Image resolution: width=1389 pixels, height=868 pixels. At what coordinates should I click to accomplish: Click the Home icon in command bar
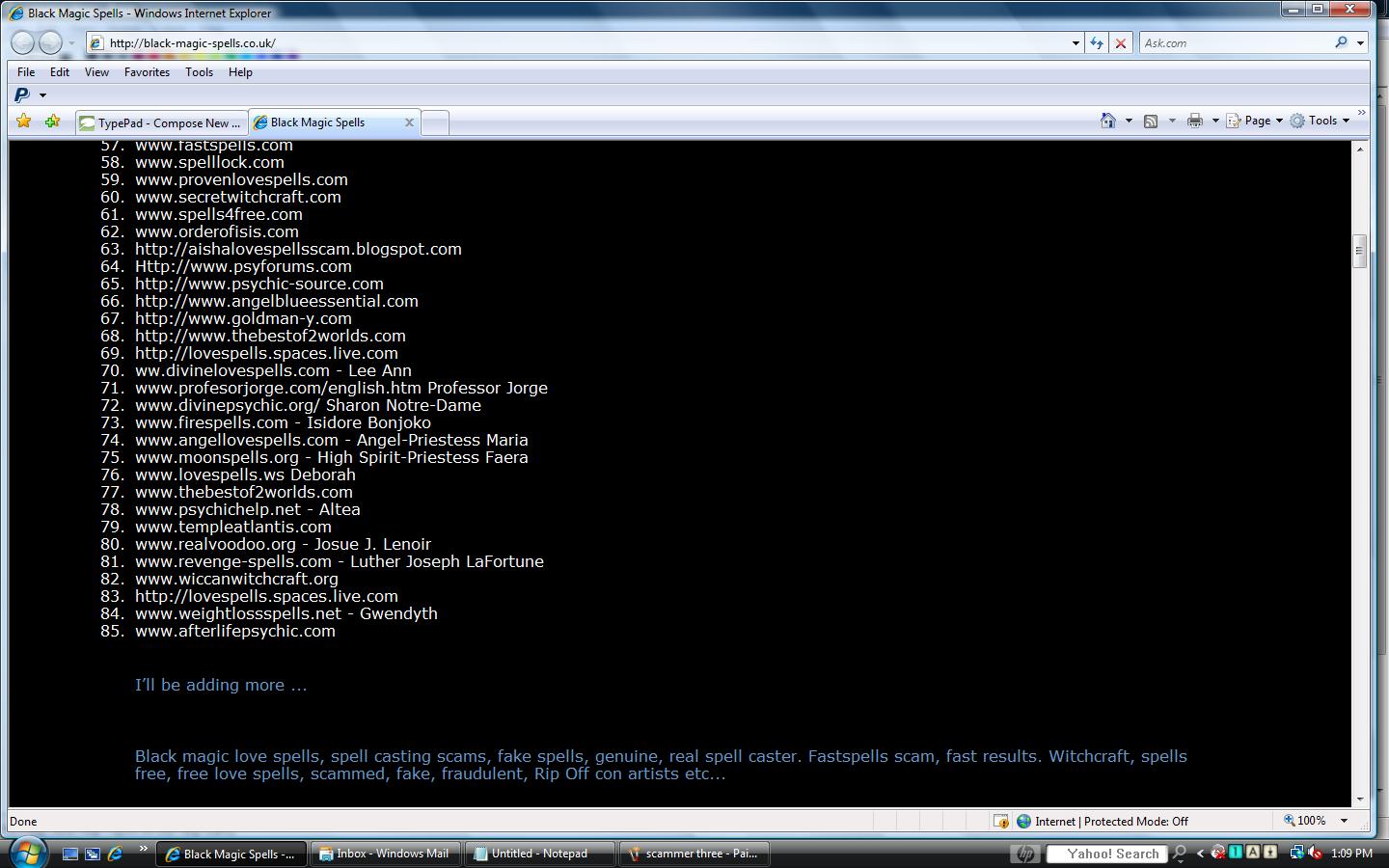[1108, 121]
